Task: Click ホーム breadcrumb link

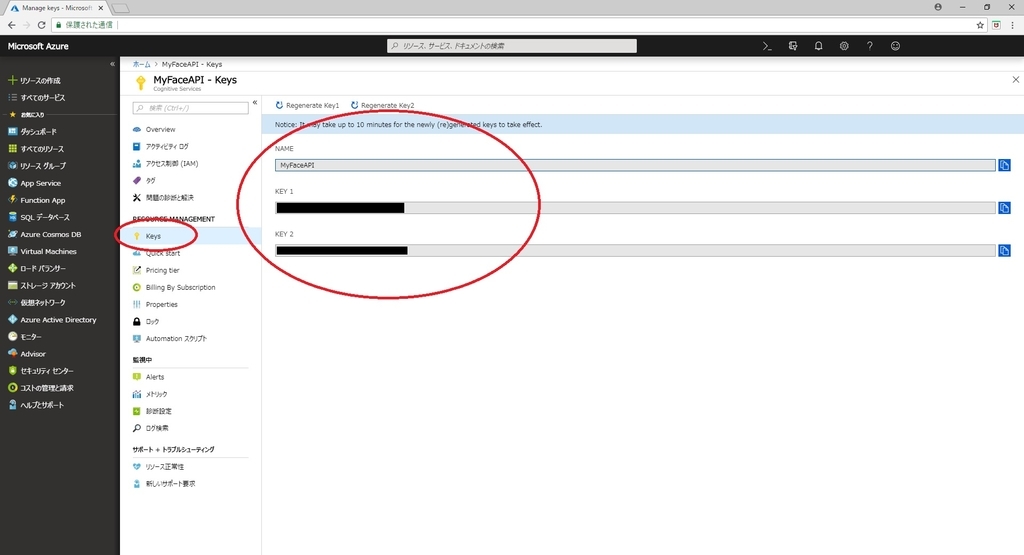Action: [x=141, y=64]
